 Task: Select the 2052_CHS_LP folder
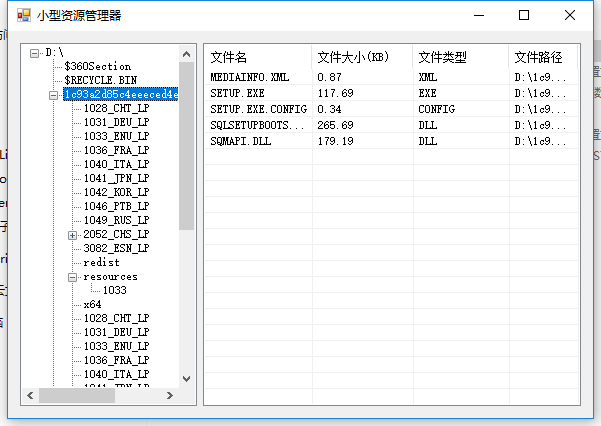coord(117,234)
